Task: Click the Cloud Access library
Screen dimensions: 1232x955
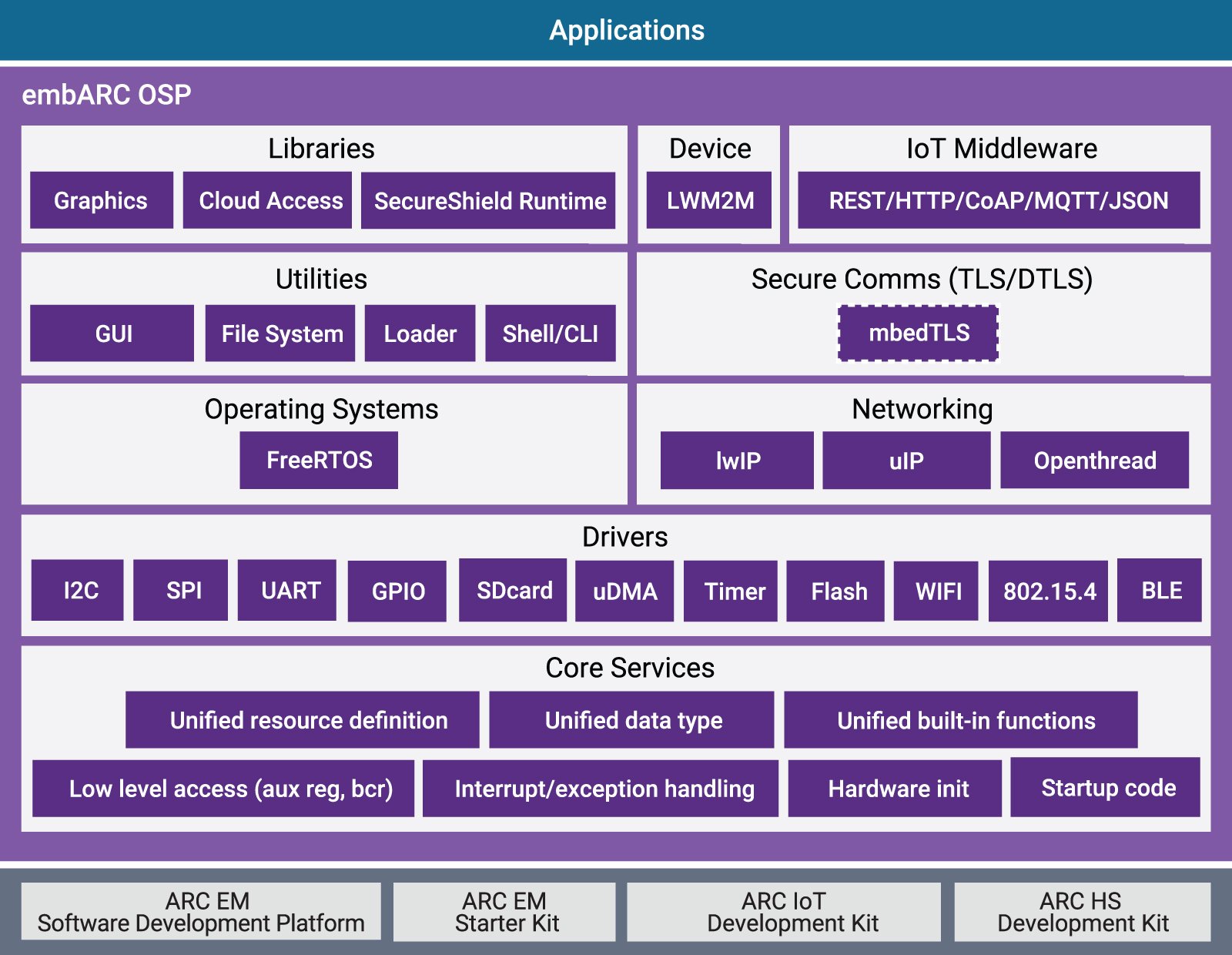Action: 269,201
